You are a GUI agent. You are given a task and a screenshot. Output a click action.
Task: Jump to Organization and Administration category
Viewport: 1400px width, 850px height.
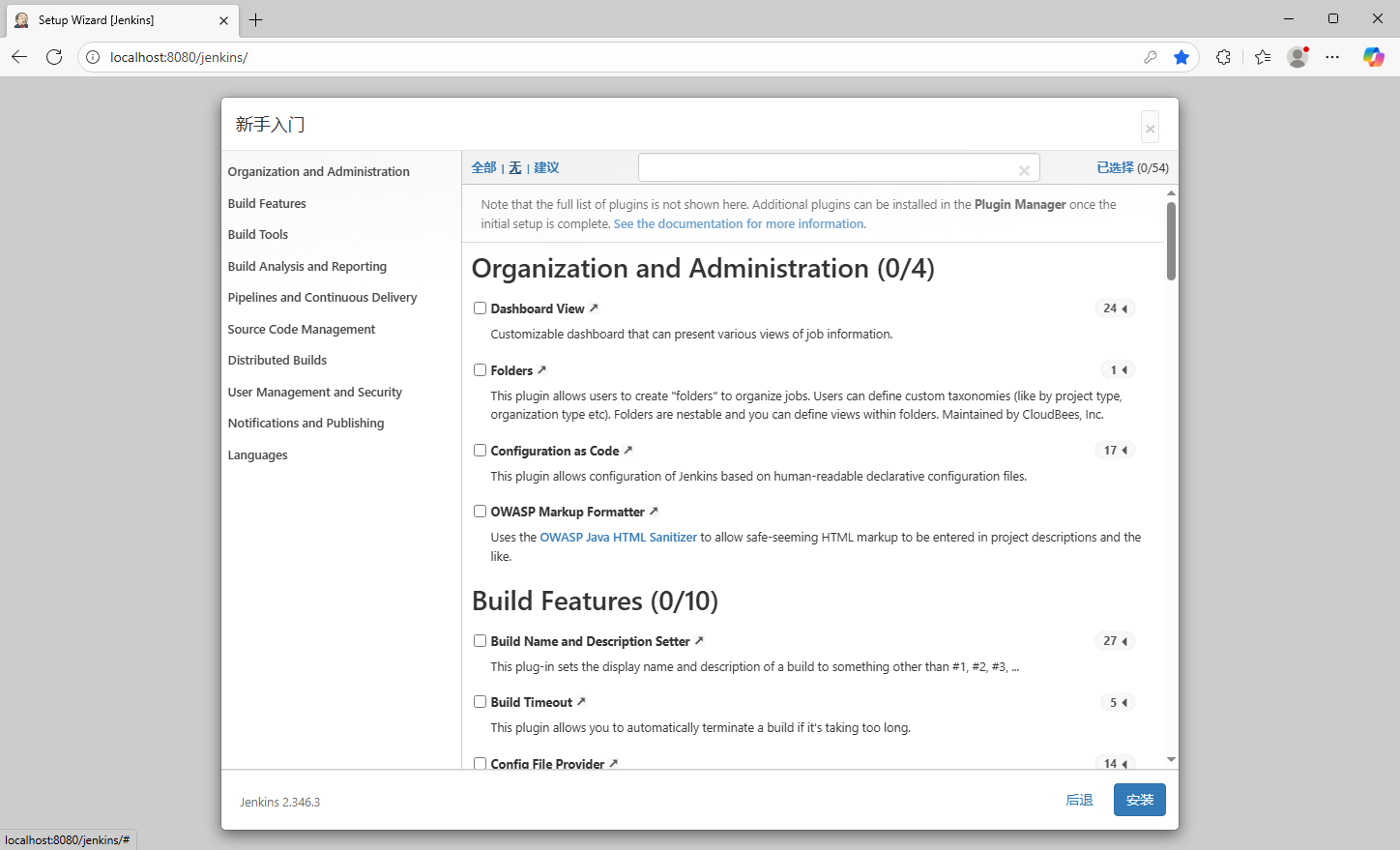tap(319, 171)
